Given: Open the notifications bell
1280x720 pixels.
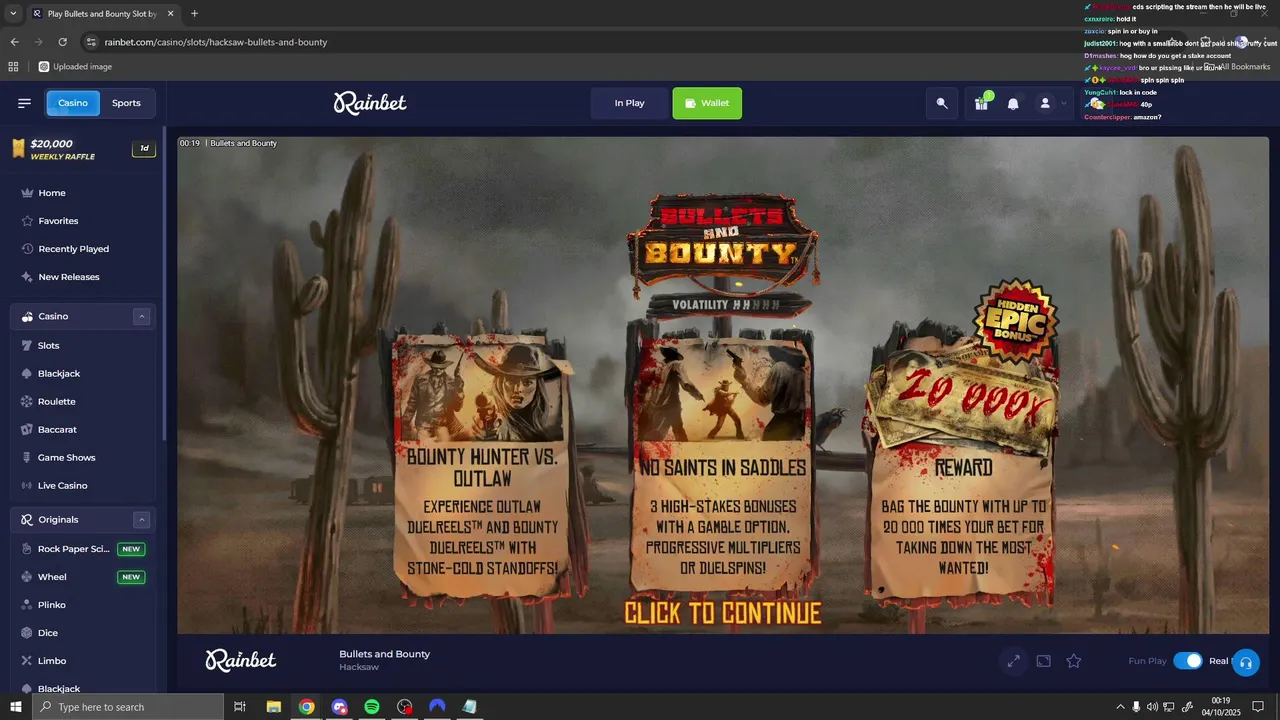Looking at the screenshot, I should click(x=1013, y=103).
